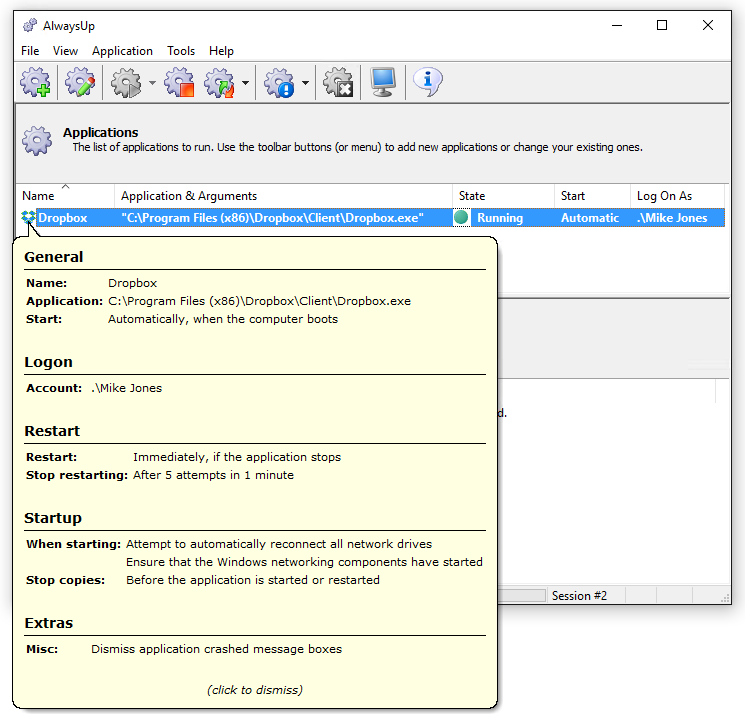Click 'Ensure that the Windows networking components have started'
Viewport: 745px width, 716px height.
click(304, 562)
